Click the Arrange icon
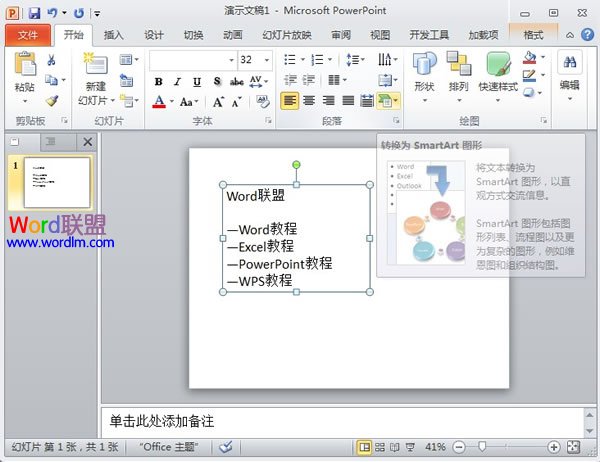The image size is (600, 462). [x=459, y=64]
